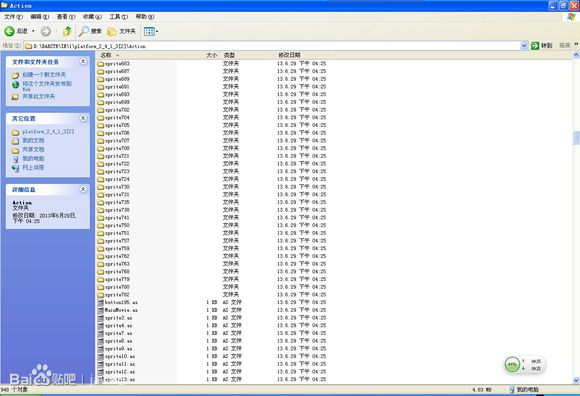Click the My Computer icon in the status bar
This screenshot has width=580, height=396.
point(512,389)
